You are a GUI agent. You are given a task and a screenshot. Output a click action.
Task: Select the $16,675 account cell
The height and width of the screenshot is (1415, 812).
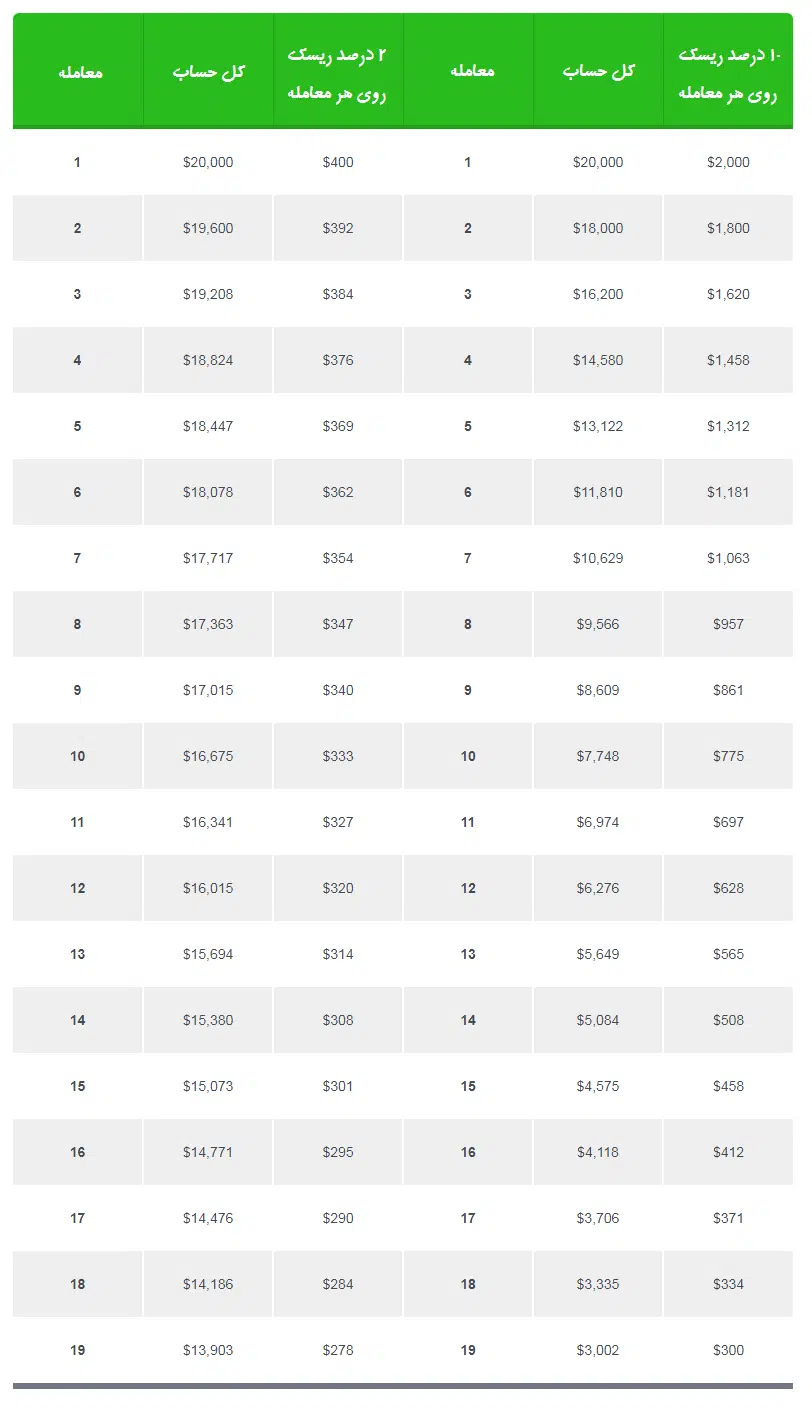pos(208,756)
